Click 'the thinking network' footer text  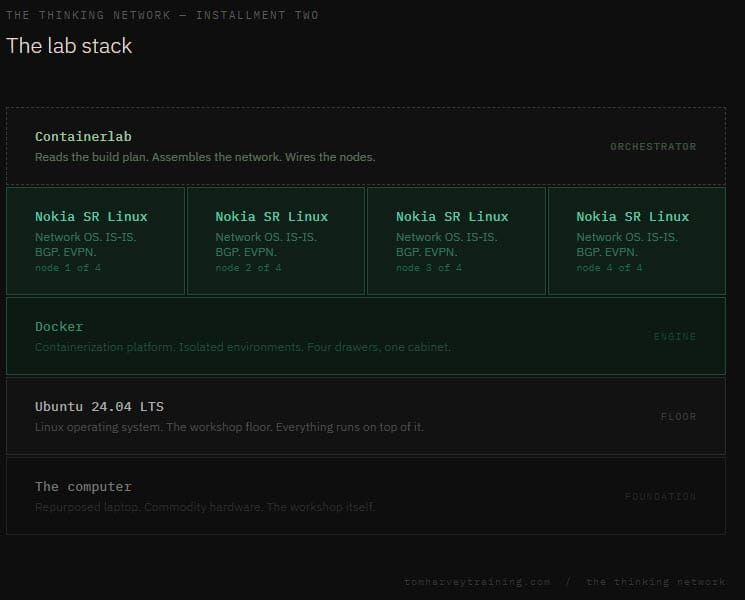(x=656, y=582)
